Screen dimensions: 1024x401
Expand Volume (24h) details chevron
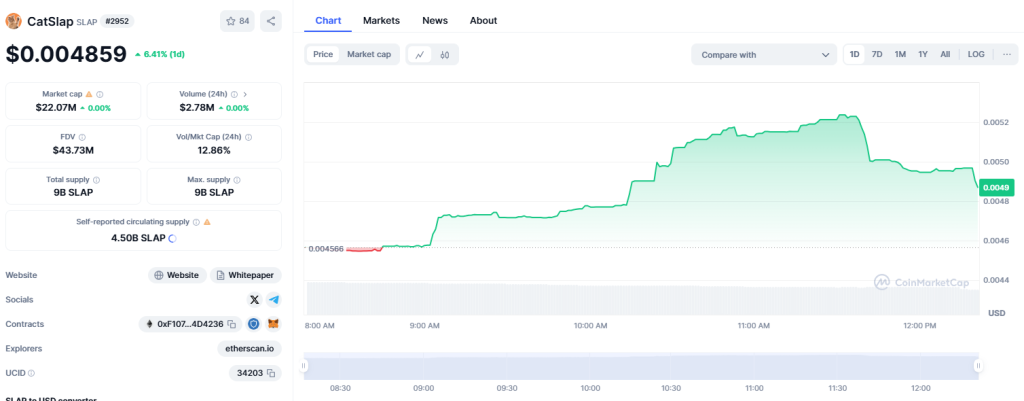(x=245, y=94)
